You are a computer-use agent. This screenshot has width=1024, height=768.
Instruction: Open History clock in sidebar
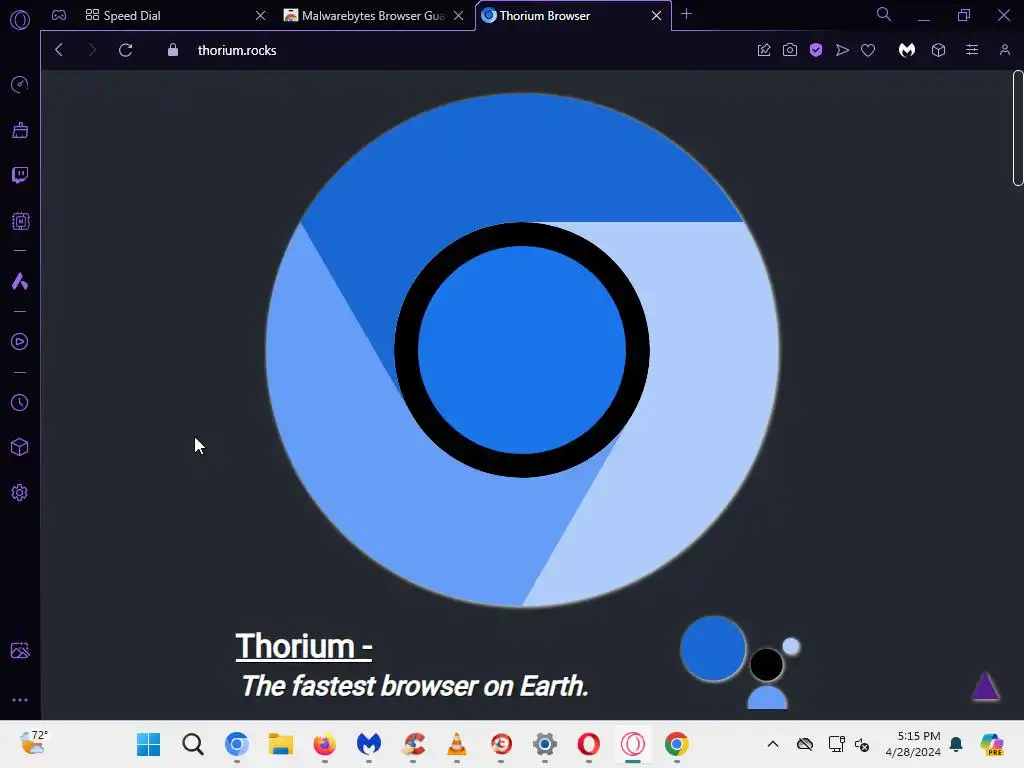tap(20, 402)
